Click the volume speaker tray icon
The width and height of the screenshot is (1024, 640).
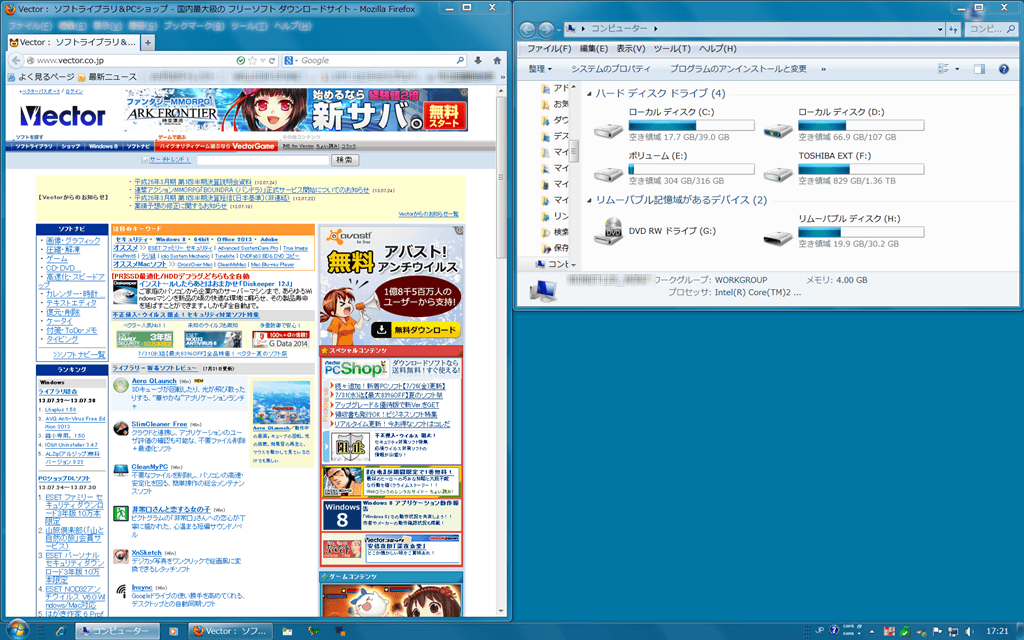pos(968,632)
